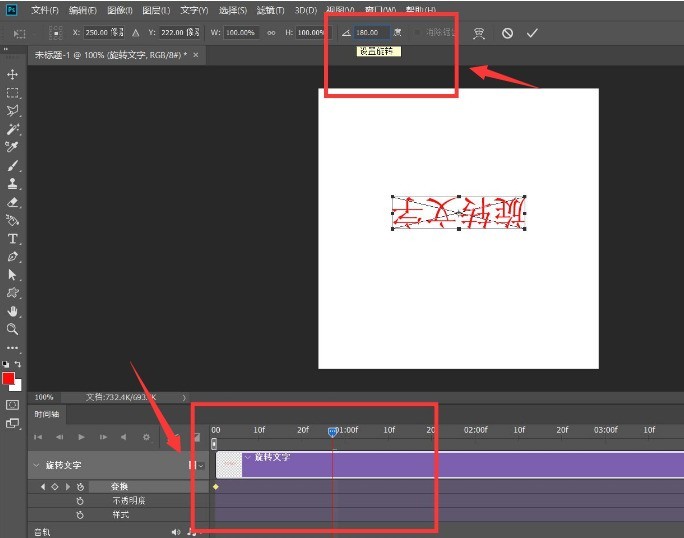Go to next 变换 keyframe

coord(68,487)
